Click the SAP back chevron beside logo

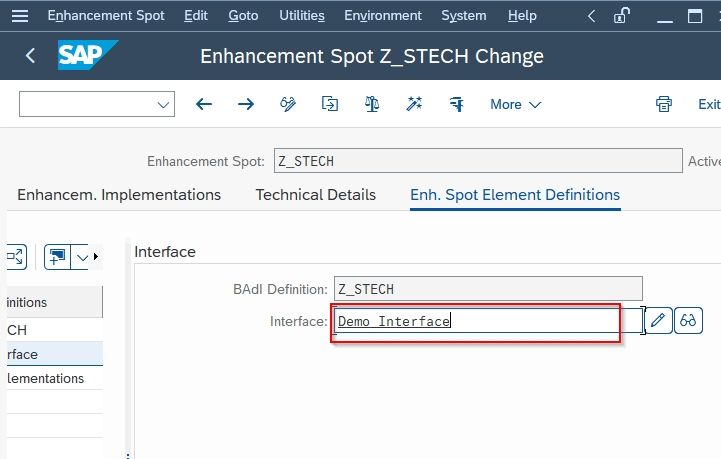[30, 56]
